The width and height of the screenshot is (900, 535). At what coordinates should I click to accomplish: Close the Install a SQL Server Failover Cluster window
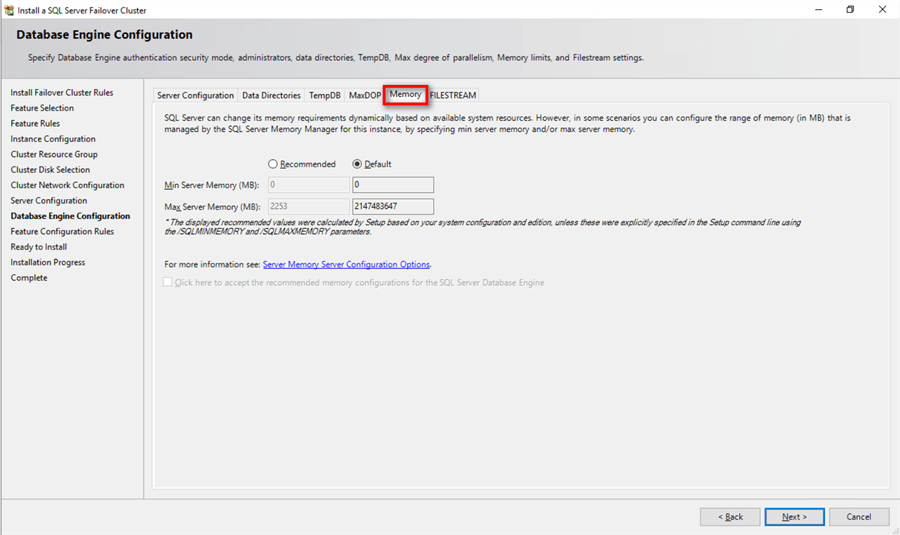pos(882,10)
